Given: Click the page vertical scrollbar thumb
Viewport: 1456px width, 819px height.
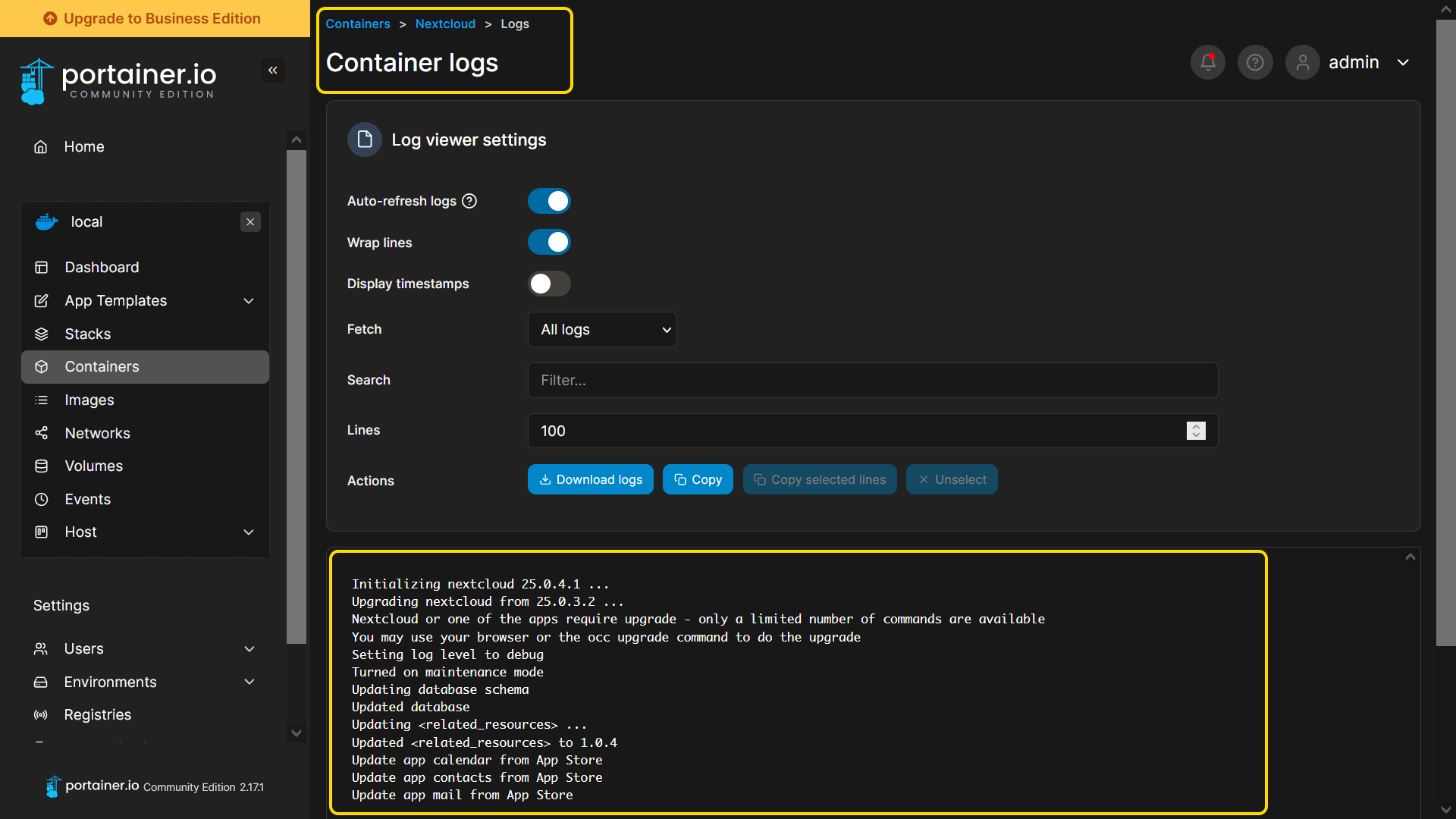Looking at the screenshot, I should (1446, 332).
